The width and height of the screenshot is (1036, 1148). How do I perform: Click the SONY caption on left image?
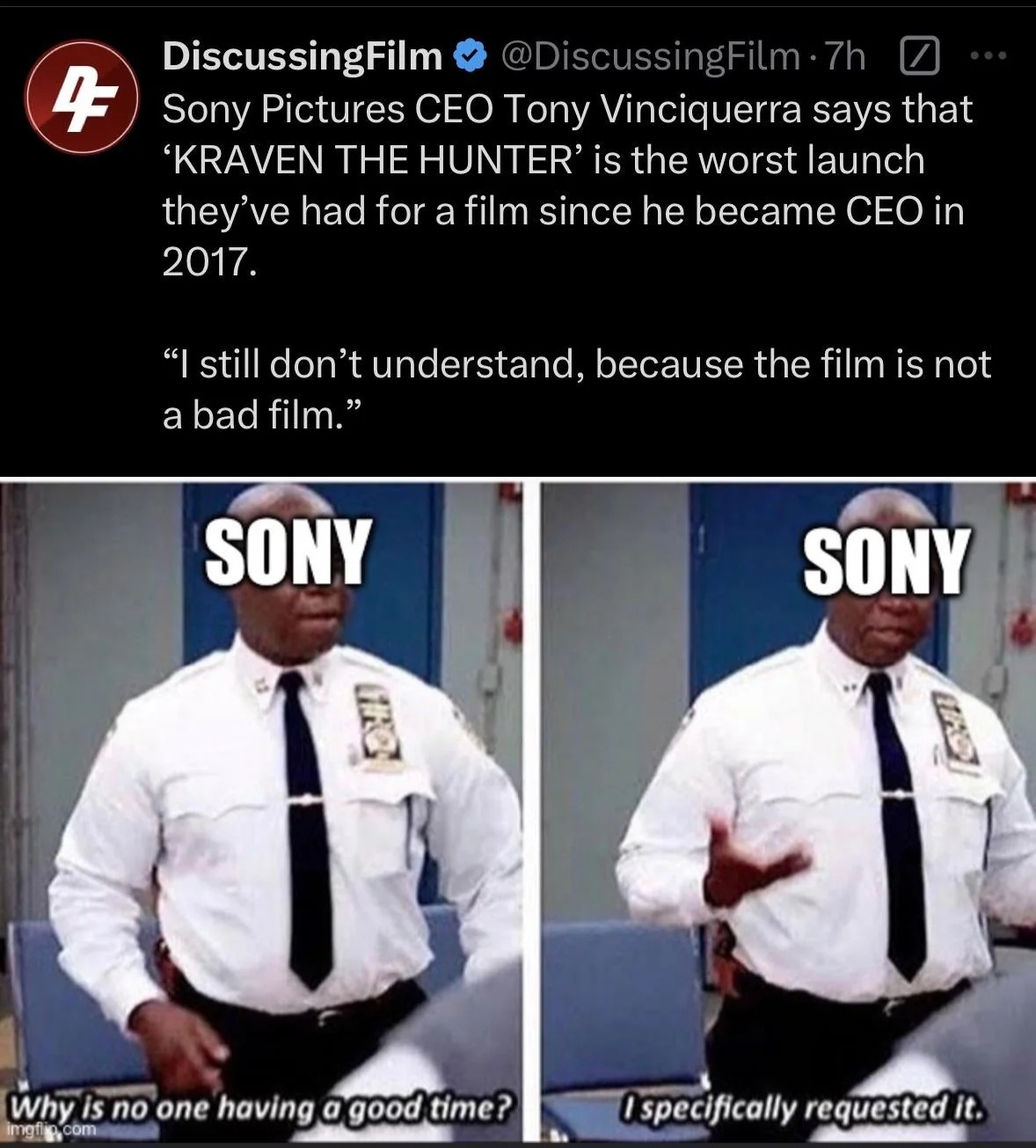tap(285, 552)
